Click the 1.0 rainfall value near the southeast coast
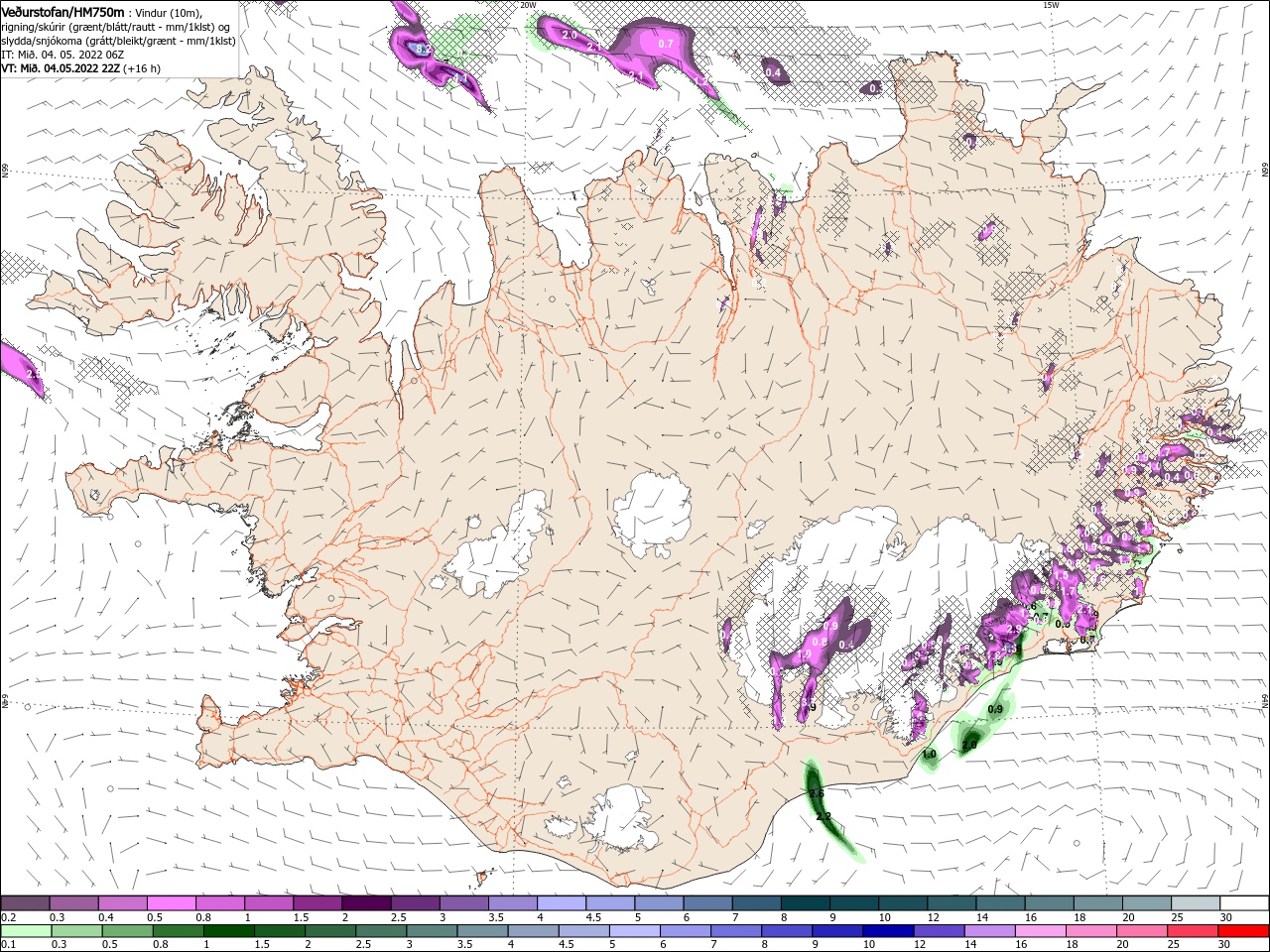Viewport: 1270px width, 952px height. point(930,755)
